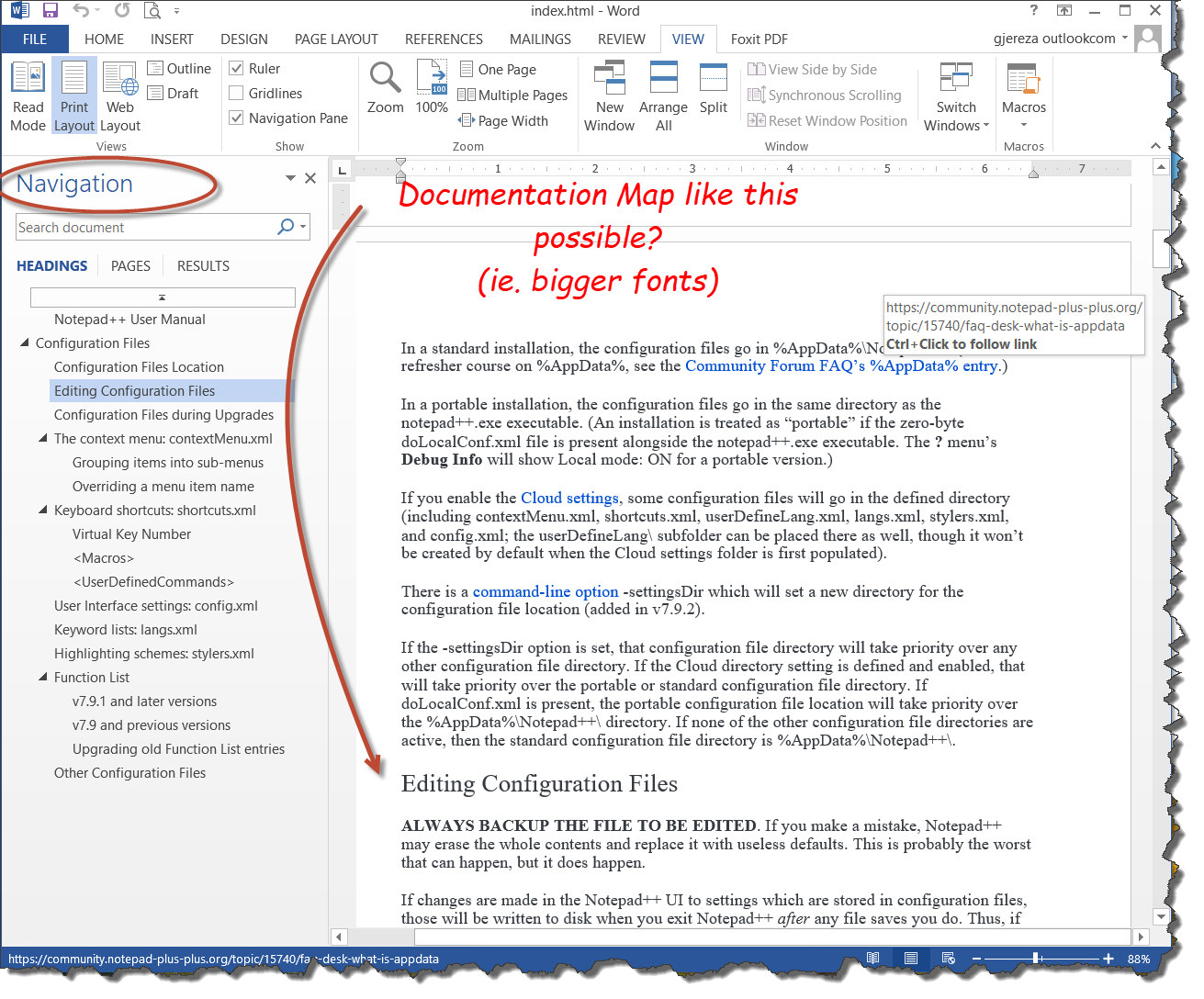The width and height of the screenshot is (1204, 999).
Task: Click the Save icon in quick access toolbar
Action: 51,11
